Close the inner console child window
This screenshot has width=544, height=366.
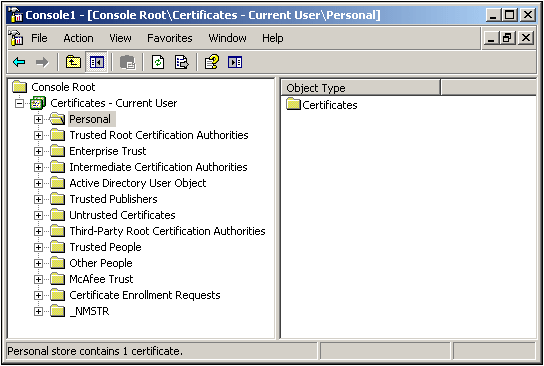pyautogui.click(x=526, y=37)
